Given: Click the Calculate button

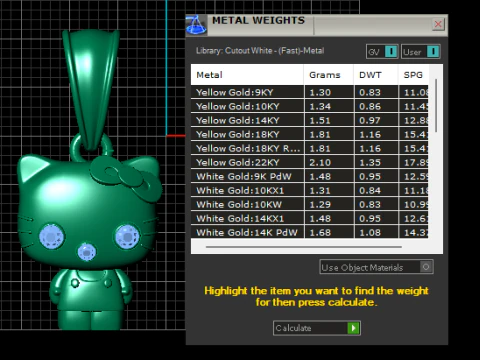Looking at the screenshot, I should 317,328.
